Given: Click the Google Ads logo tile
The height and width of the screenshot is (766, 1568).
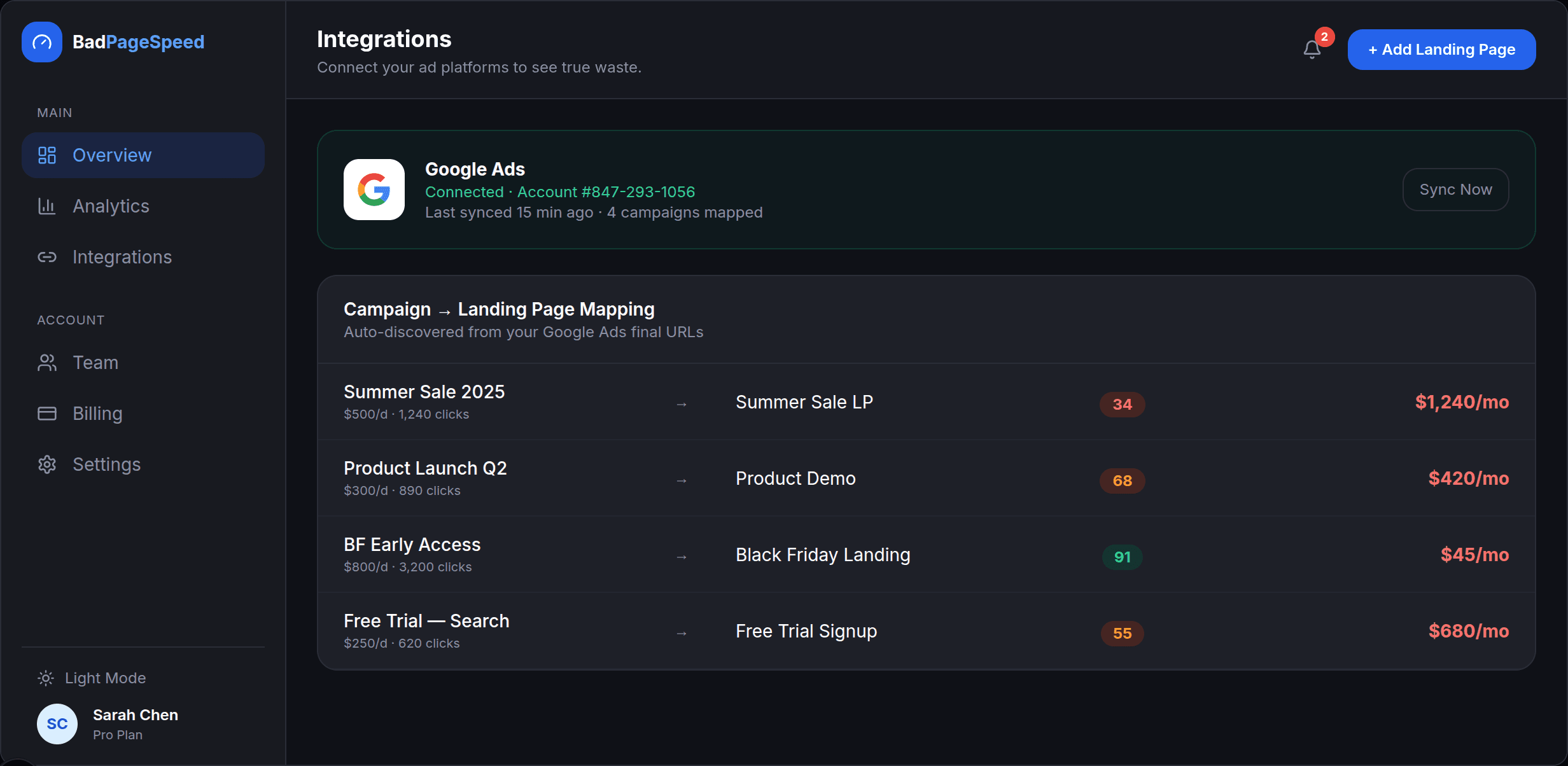Looking at the screenshot, I should coord(374,190).
